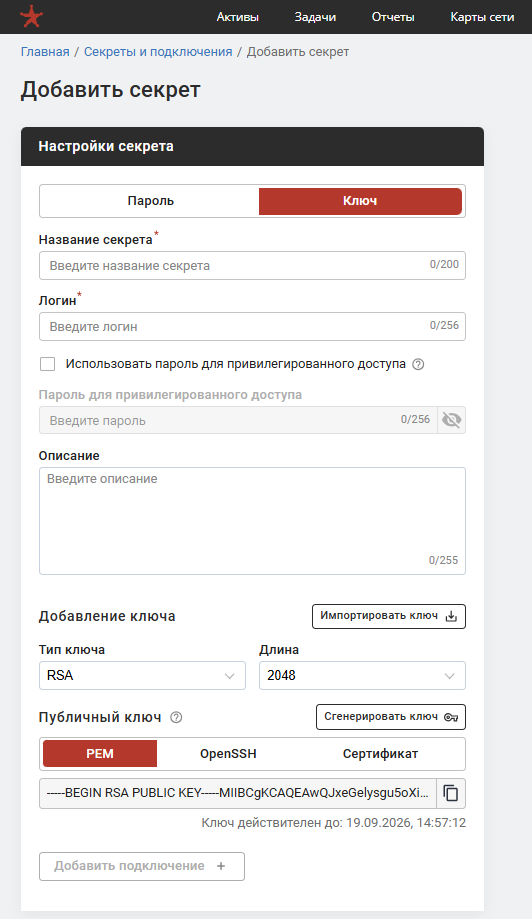The height and width of the screenshot is (919, 532).
Task: Open the Отчеты menu
Action: [x=393, y=17]
